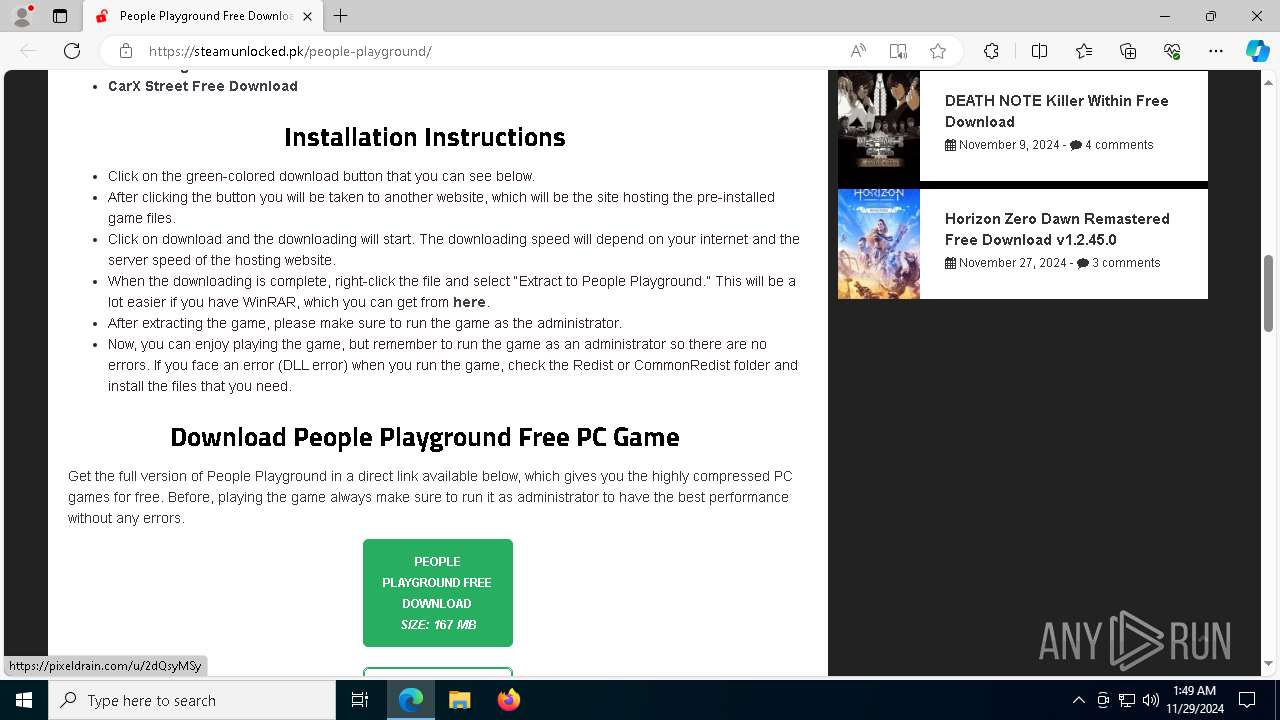The width and height of the screenshot is (1280, 720).
Task: Open Task View on the taskbar
Action: coord(360,700)
